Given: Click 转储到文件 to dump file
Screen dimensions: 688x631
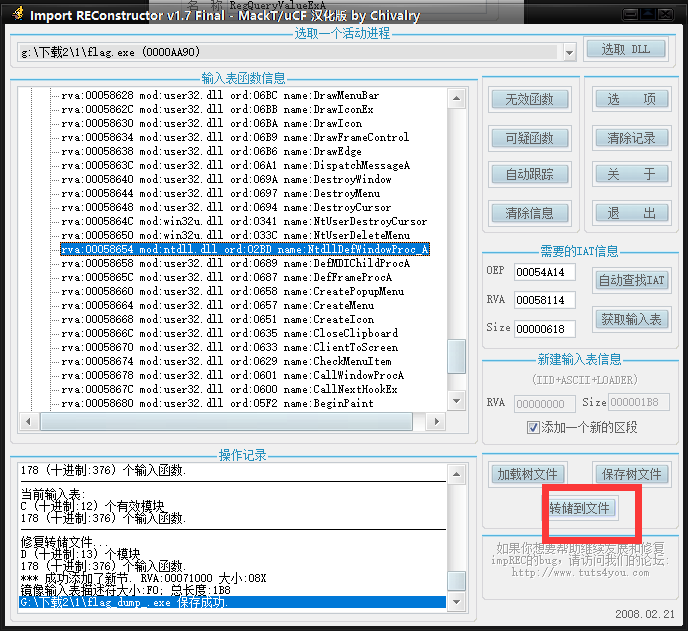Looking at the screenshot, I should (580, 508).
